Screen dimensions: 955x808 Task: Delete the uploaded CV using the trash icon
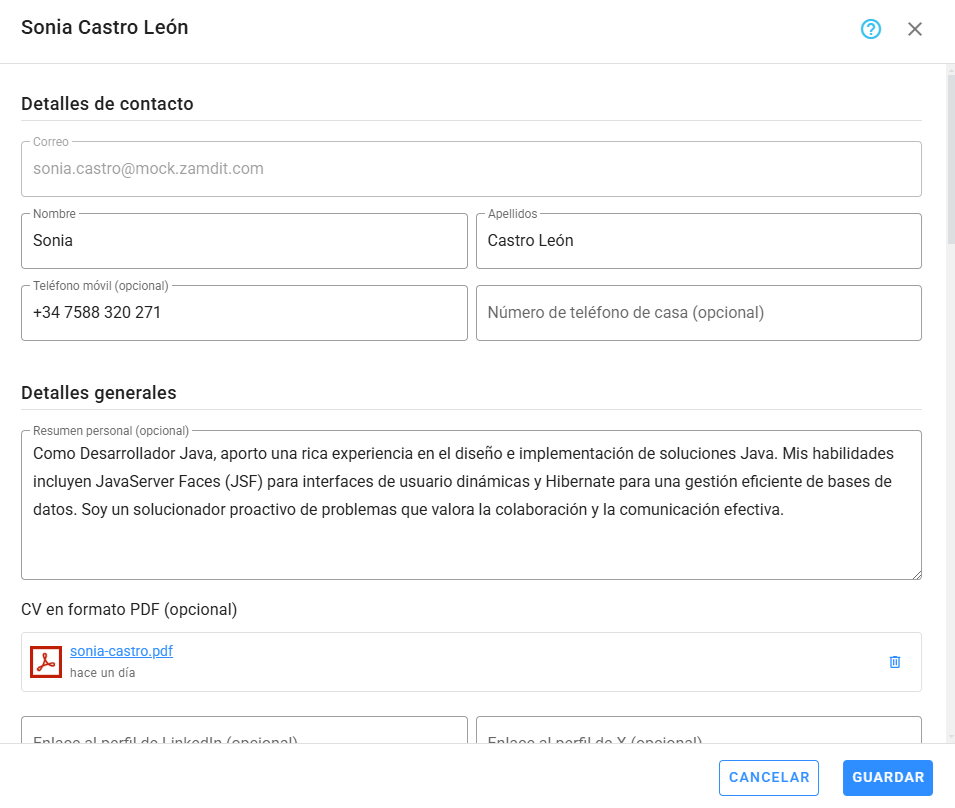895,661
